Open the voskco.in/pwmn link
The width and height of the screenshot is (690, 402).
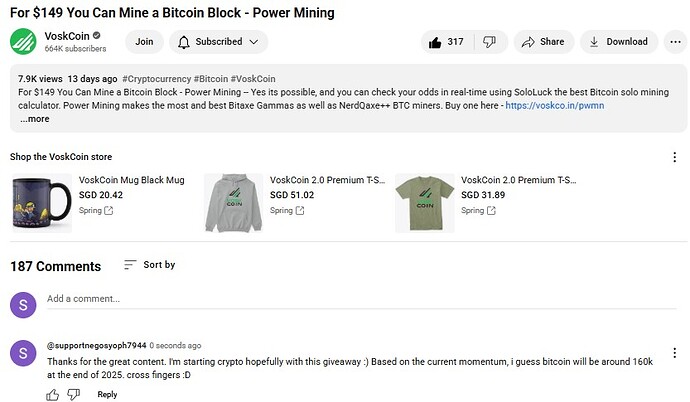[554, 106]
